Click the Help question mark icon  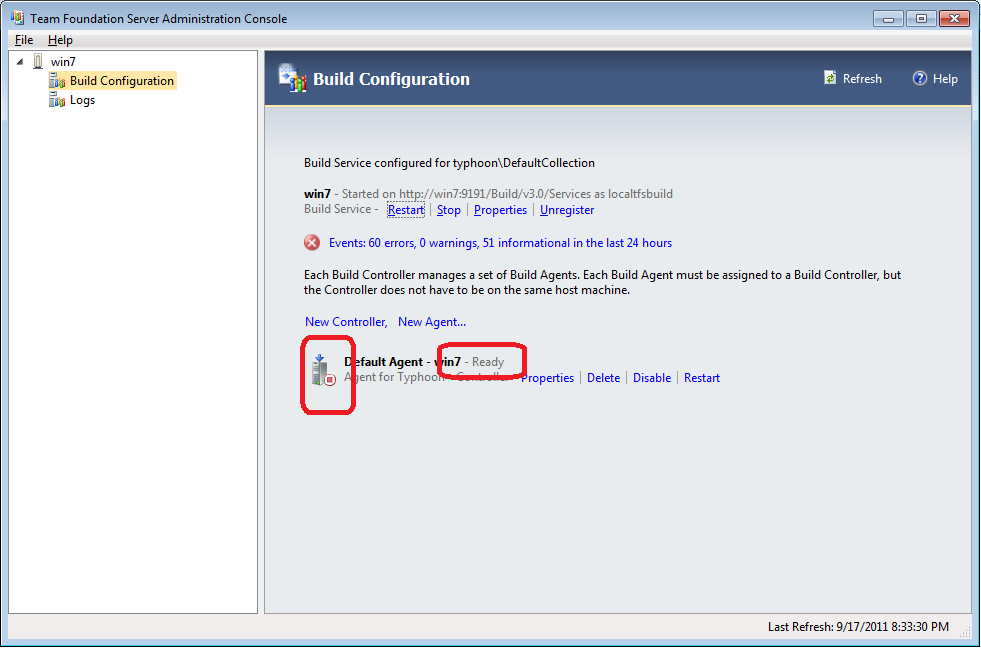click(920, 78)
